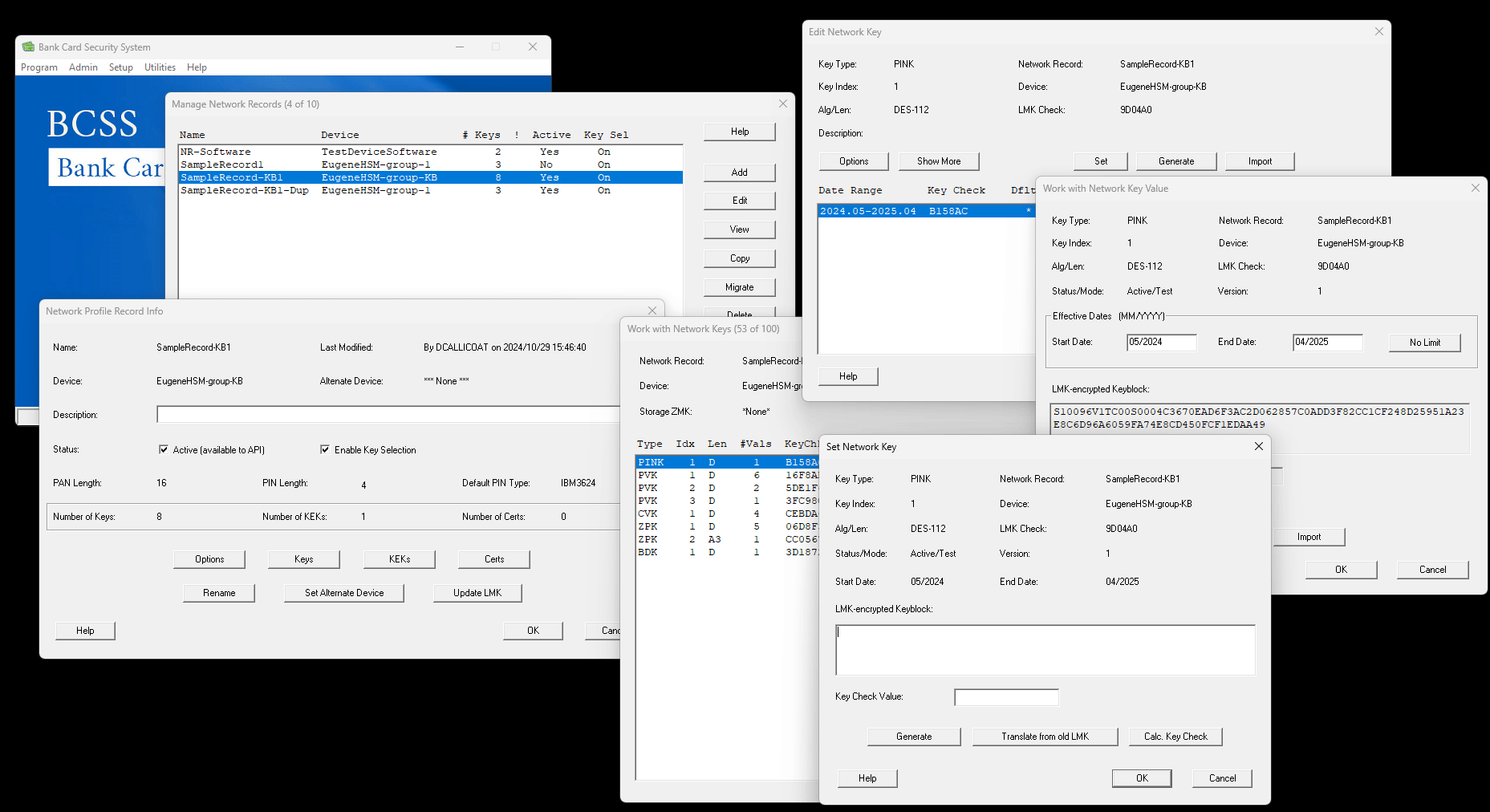Select the ZPK row with Len A3
The width and height of the screenshot is (1490, 812).
tap(727, 539)
